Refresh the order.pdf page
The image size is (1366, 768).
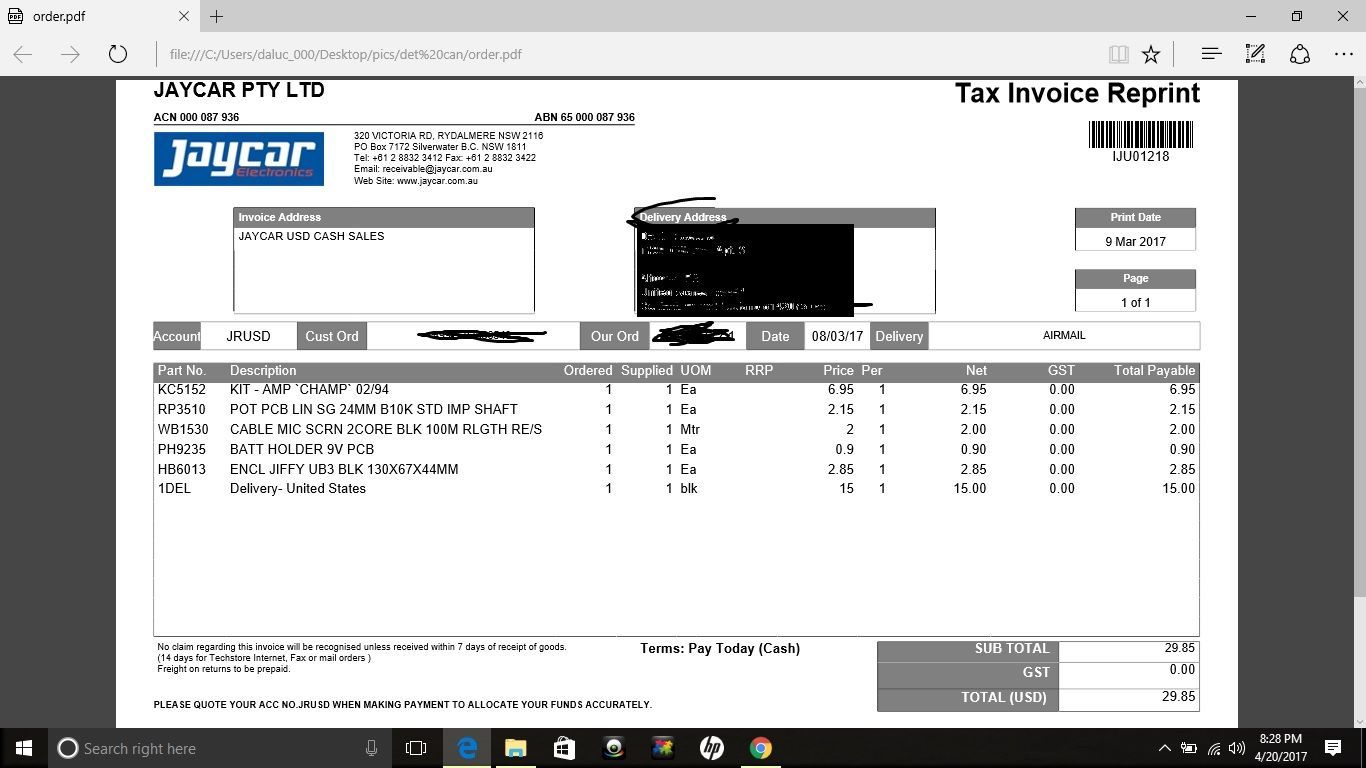tap(118, 54)
